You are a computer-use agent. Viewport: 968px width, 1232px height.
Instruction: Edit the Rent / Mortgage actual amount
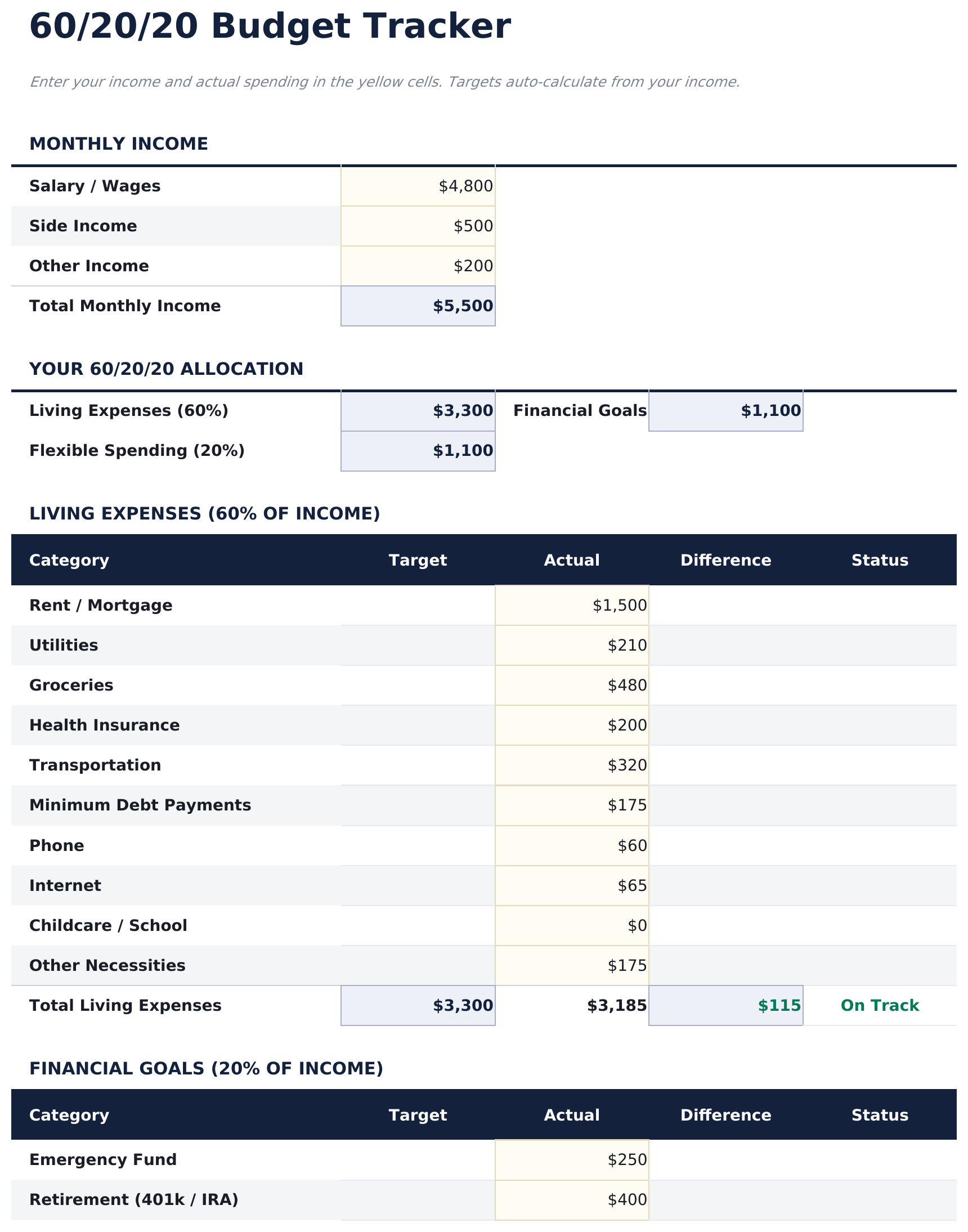(x=571, y=604)
